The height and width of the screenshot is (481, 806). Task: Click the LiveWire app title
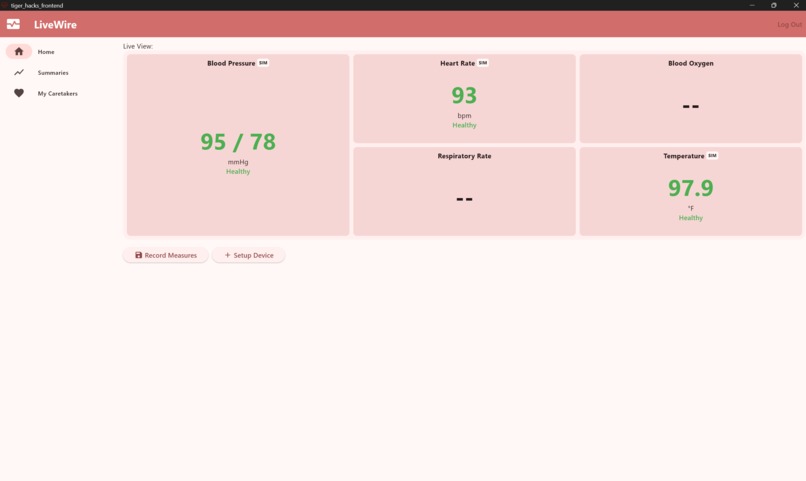56,24
